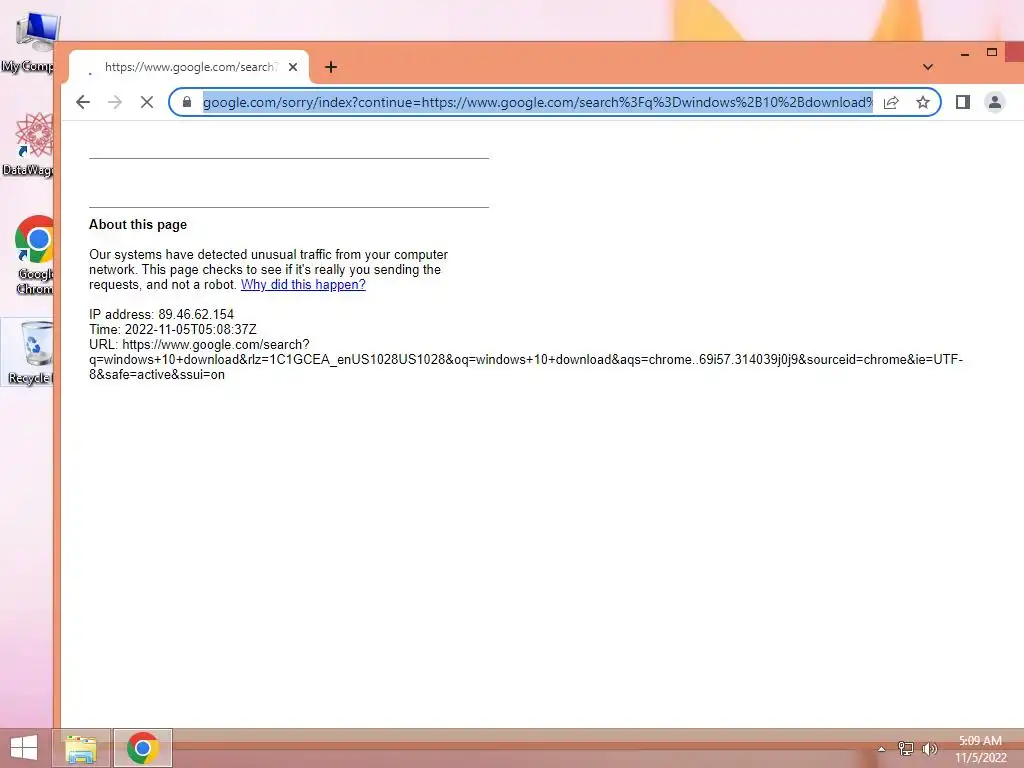Click the forward navigation arrow
Screen dimensions: 1024x768
(115, 102)
